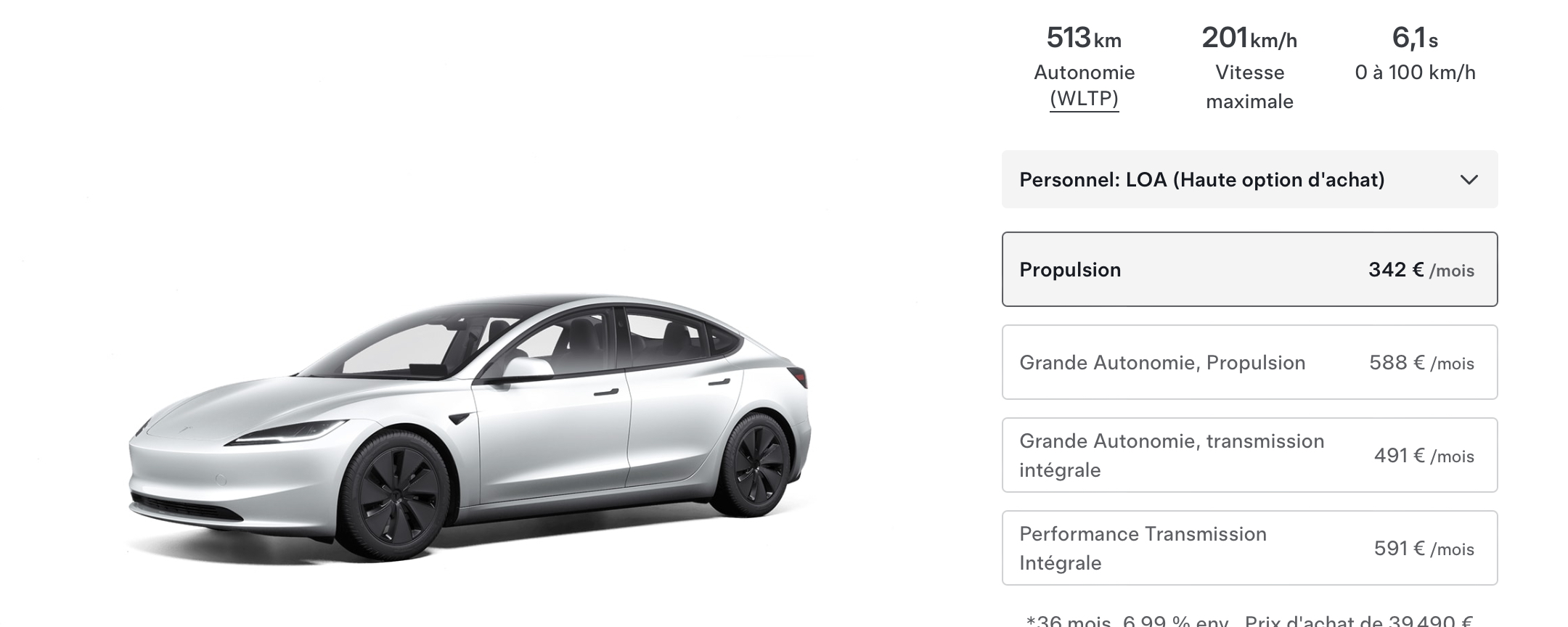Click the car's rear wheel

(x=754, y=465)
